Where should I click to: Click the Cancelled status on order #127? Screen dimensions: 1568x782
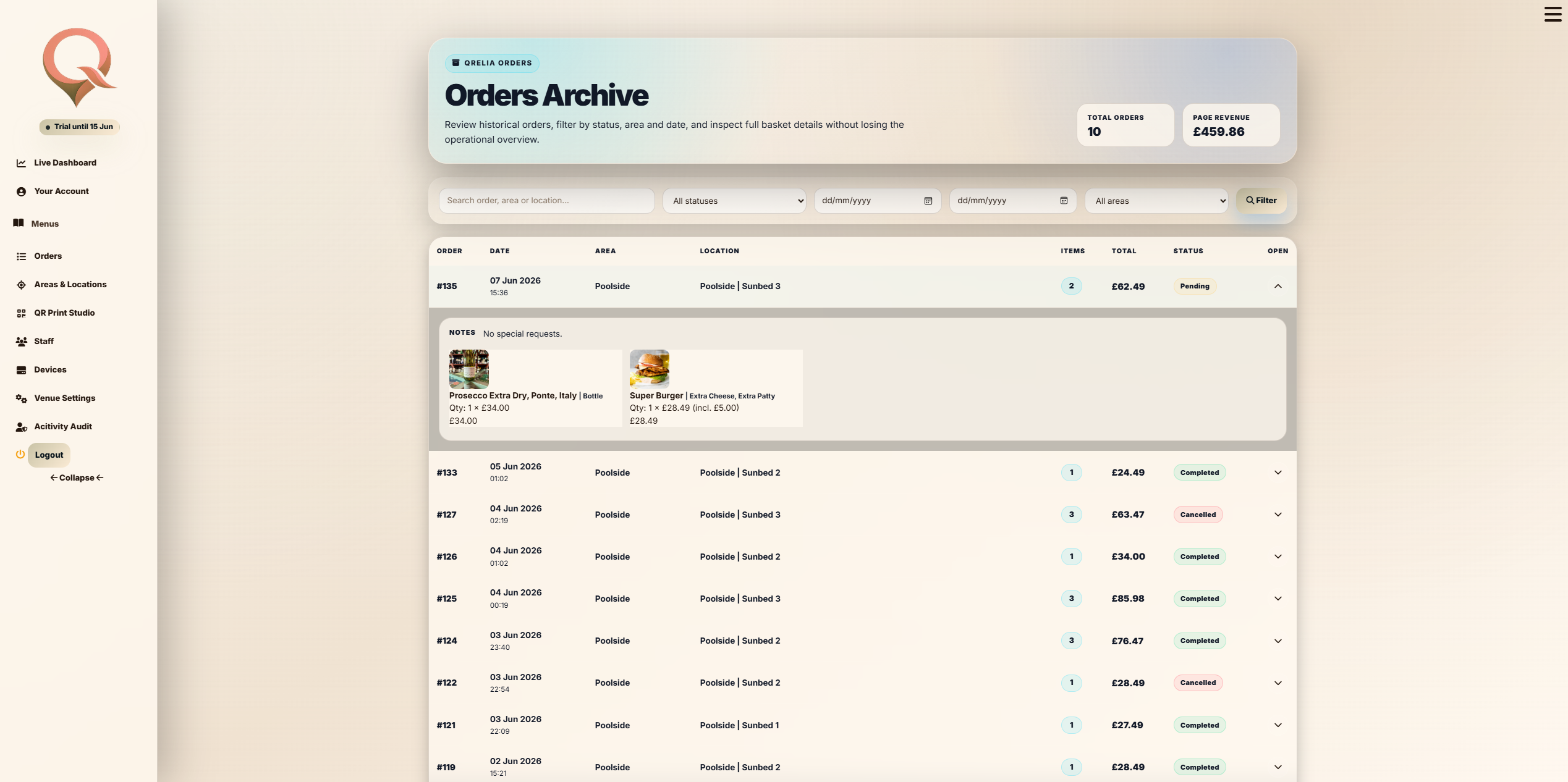(1198, 515)
